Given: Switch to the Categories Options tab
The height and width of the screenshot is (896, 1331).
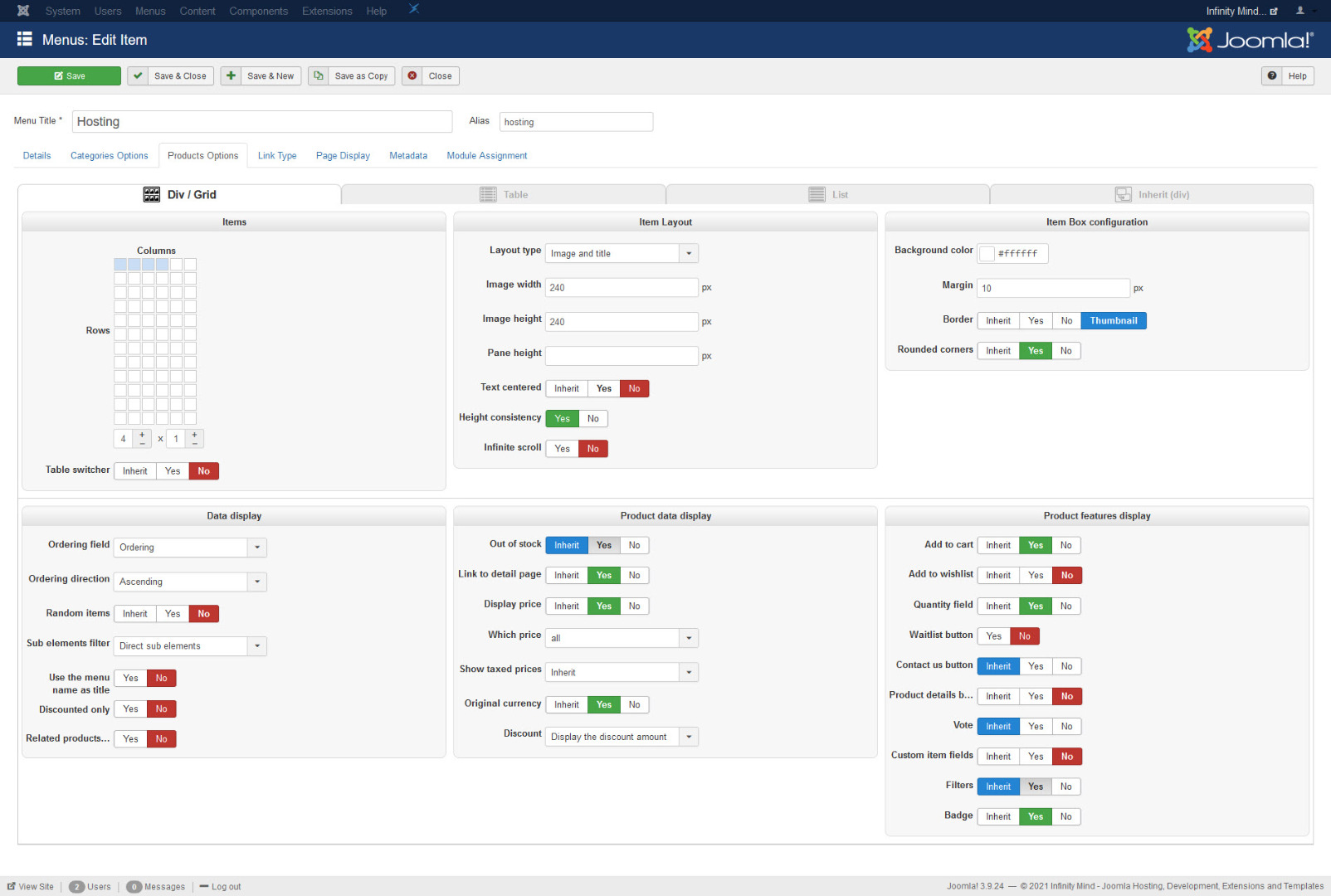Looking at the screenshot, I should click(109, 156).
